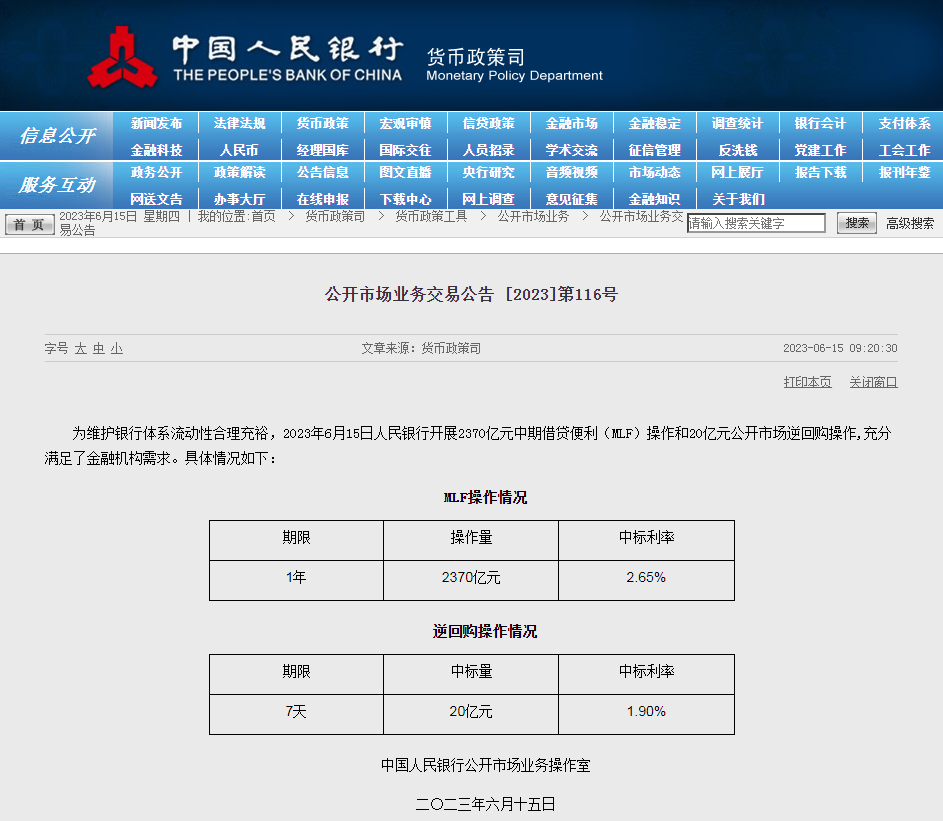
Task: Click the 搜索 search button
Action: (855, 222)
